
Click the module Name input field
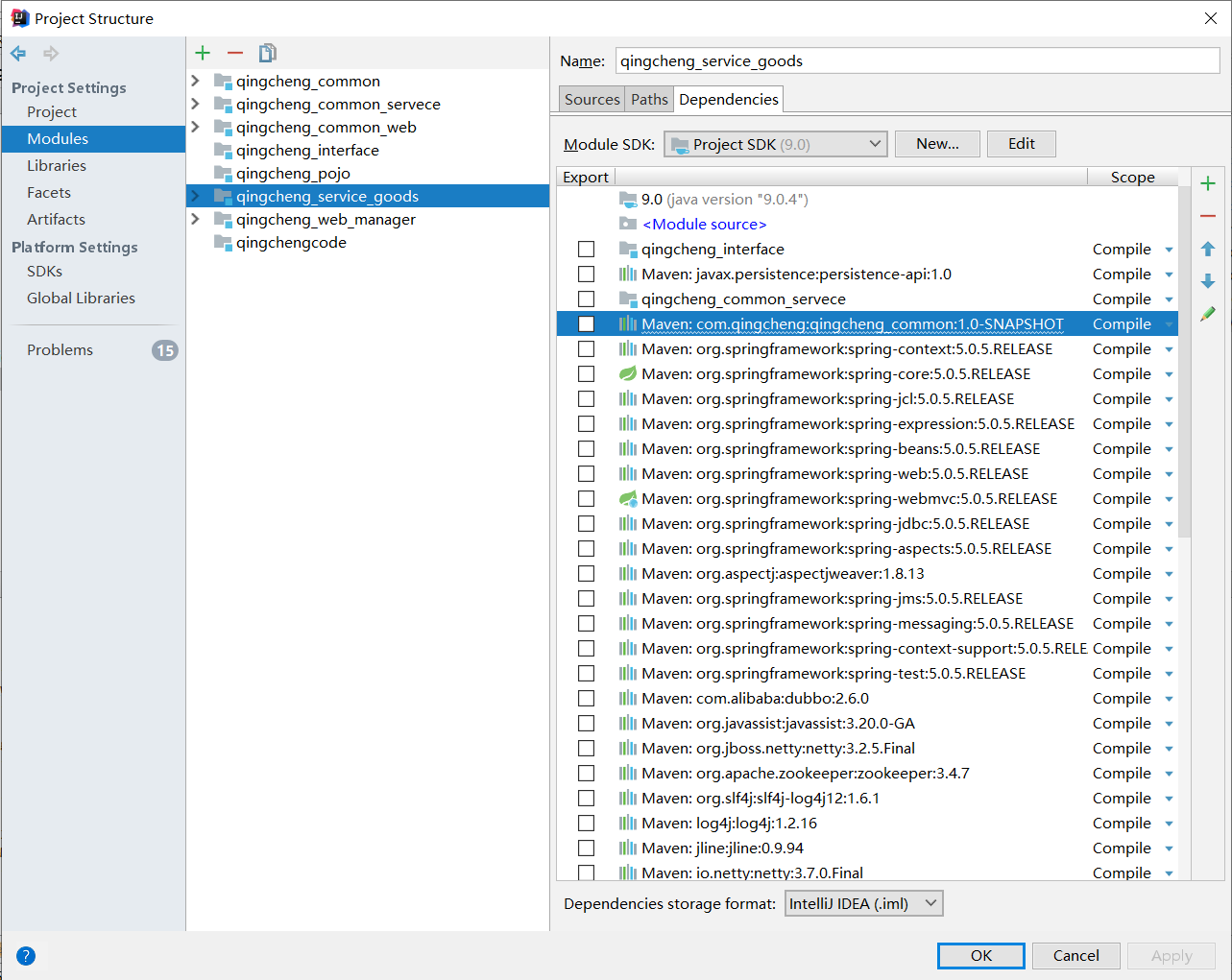pos(917,60)
